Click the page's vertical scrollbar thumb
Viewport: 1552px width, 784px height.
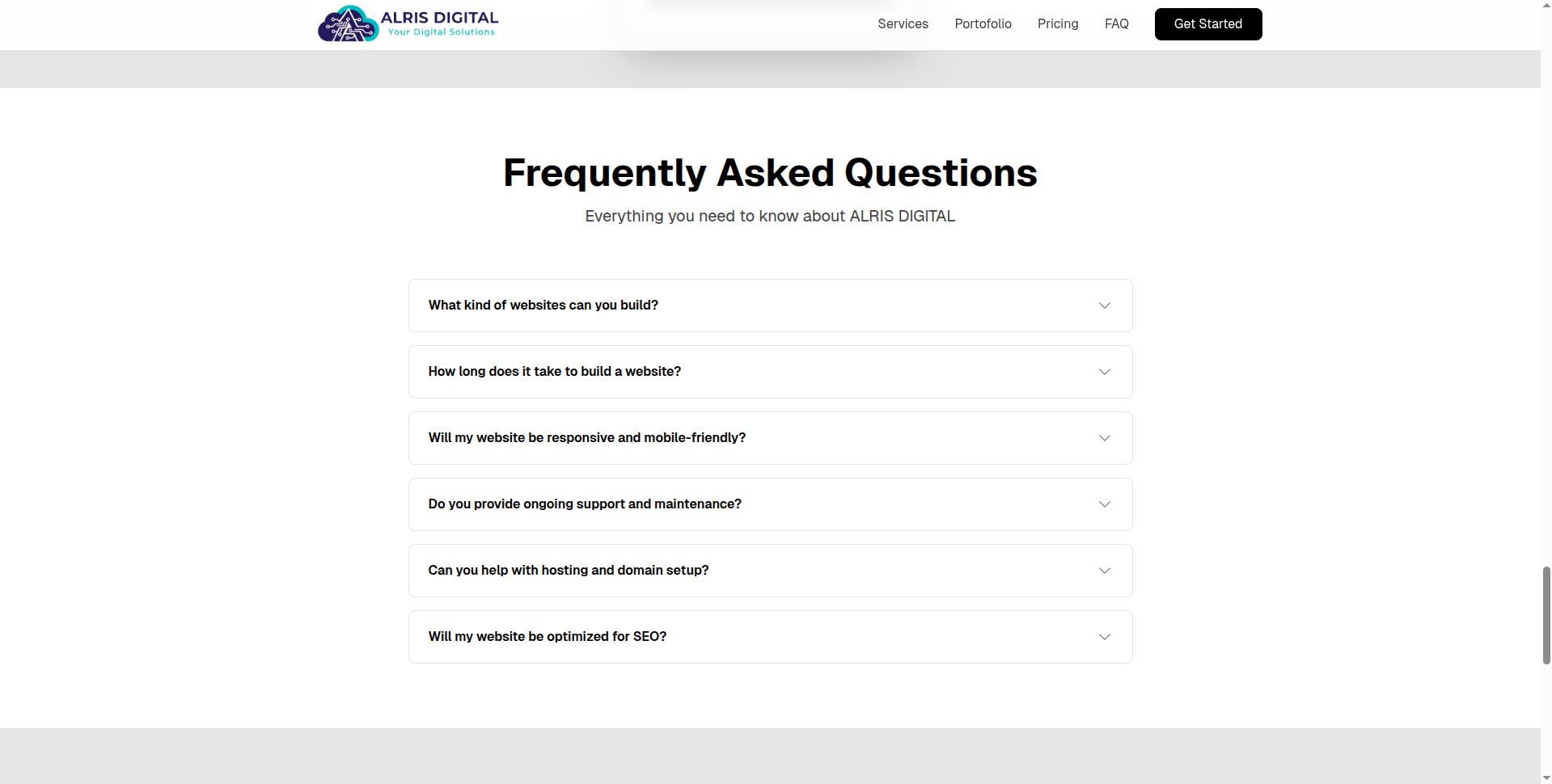1546,614
